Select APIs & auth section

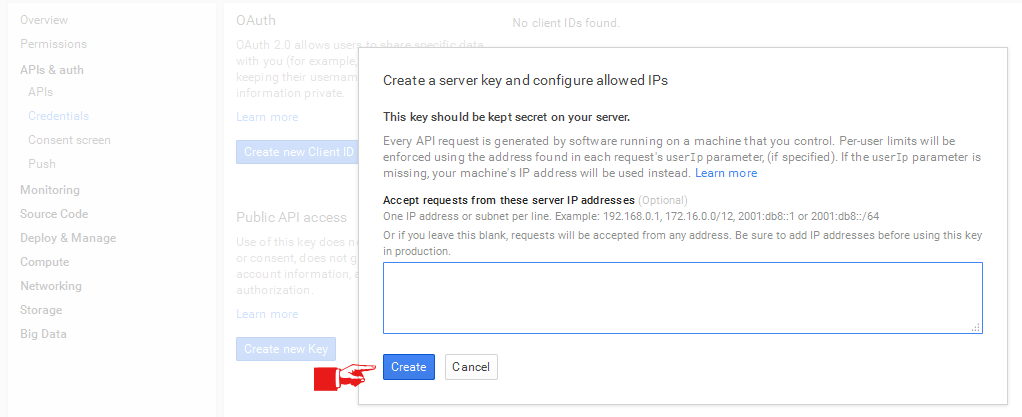click(x=52, y=70)
